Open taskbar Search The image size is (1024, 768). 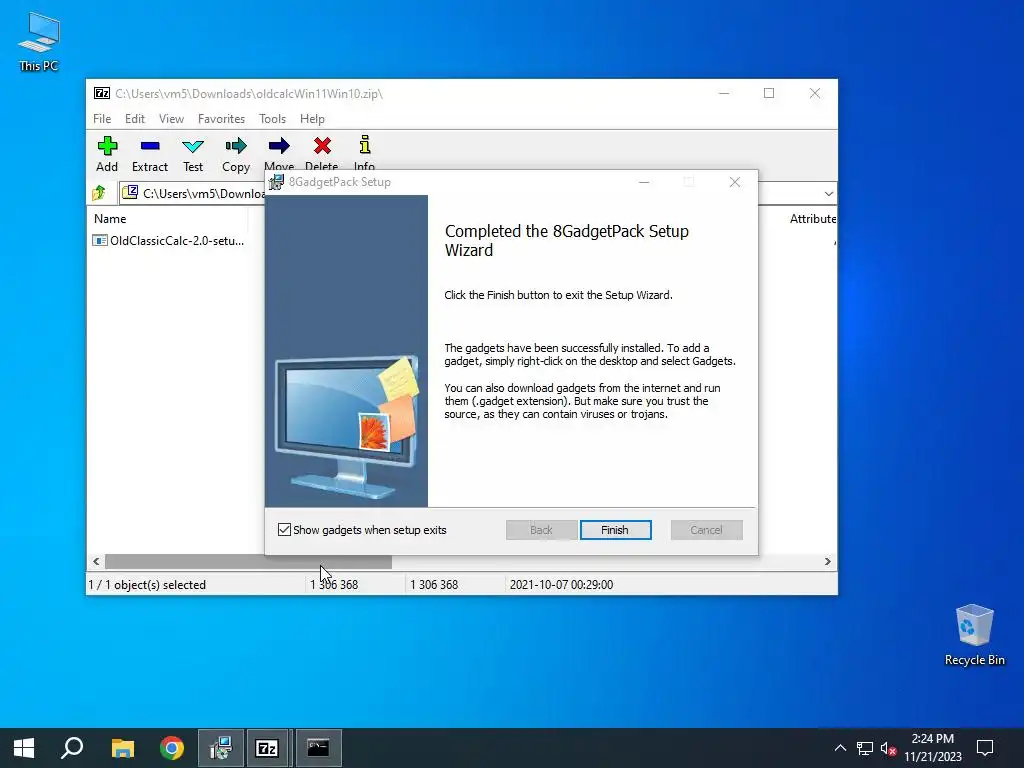tap(72, 748)
